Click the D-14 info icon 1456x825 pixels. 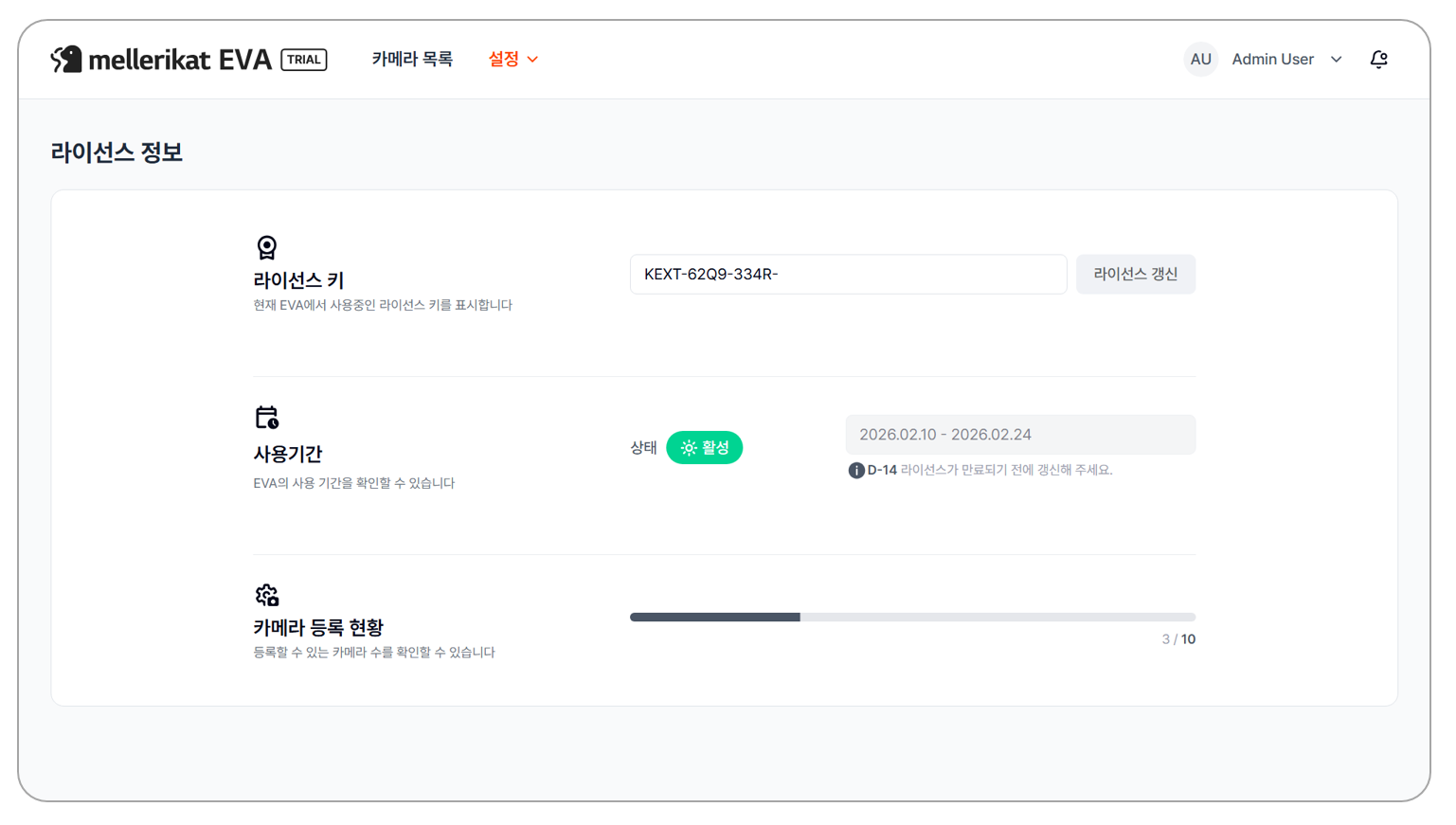pyautogui.click(x=856, y=471)
